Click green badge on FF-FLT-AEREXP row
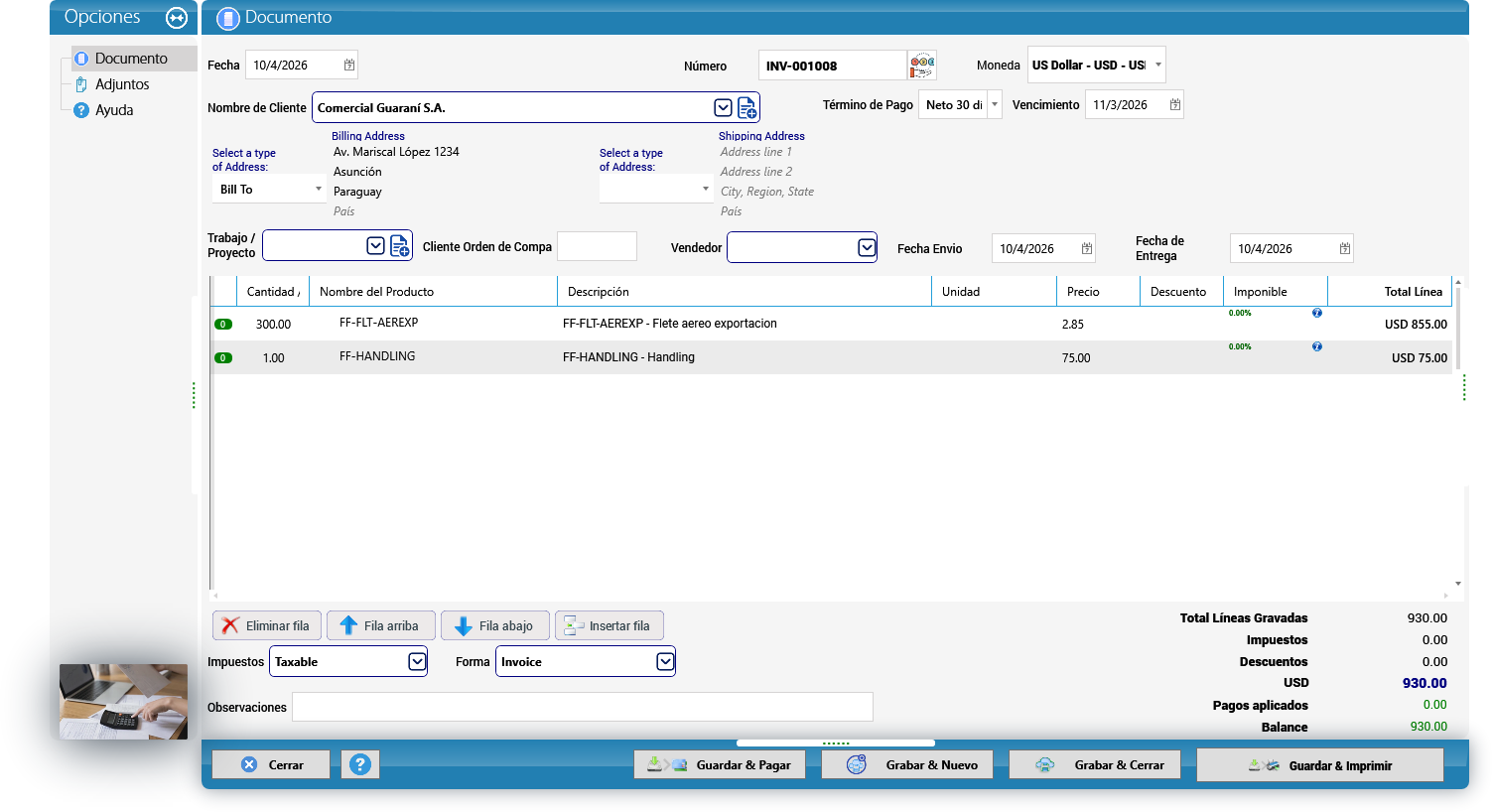This screenshot has width=1492, height=812. pyautogui.click(x=223, y=324)
